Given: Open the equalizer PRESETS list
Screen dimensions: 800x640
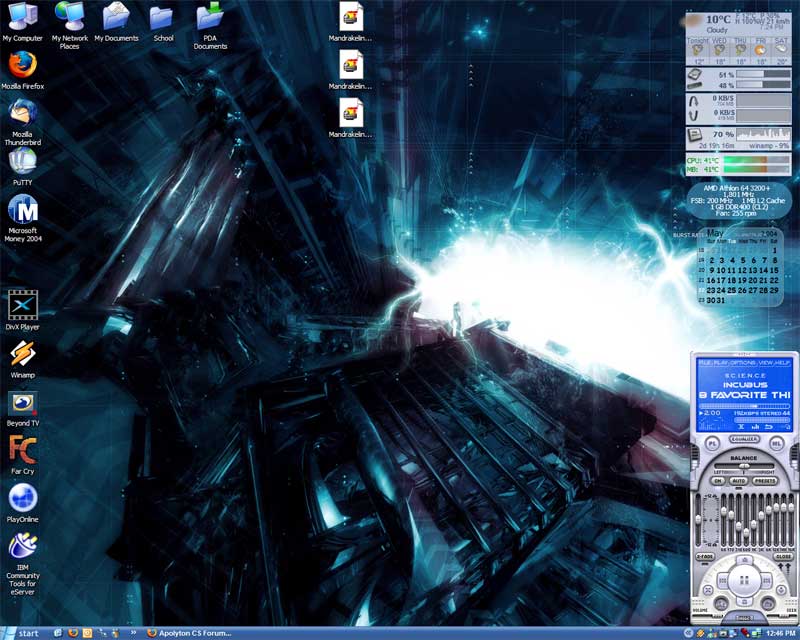Looking at the screenshot, I should (x=765, y=481).
